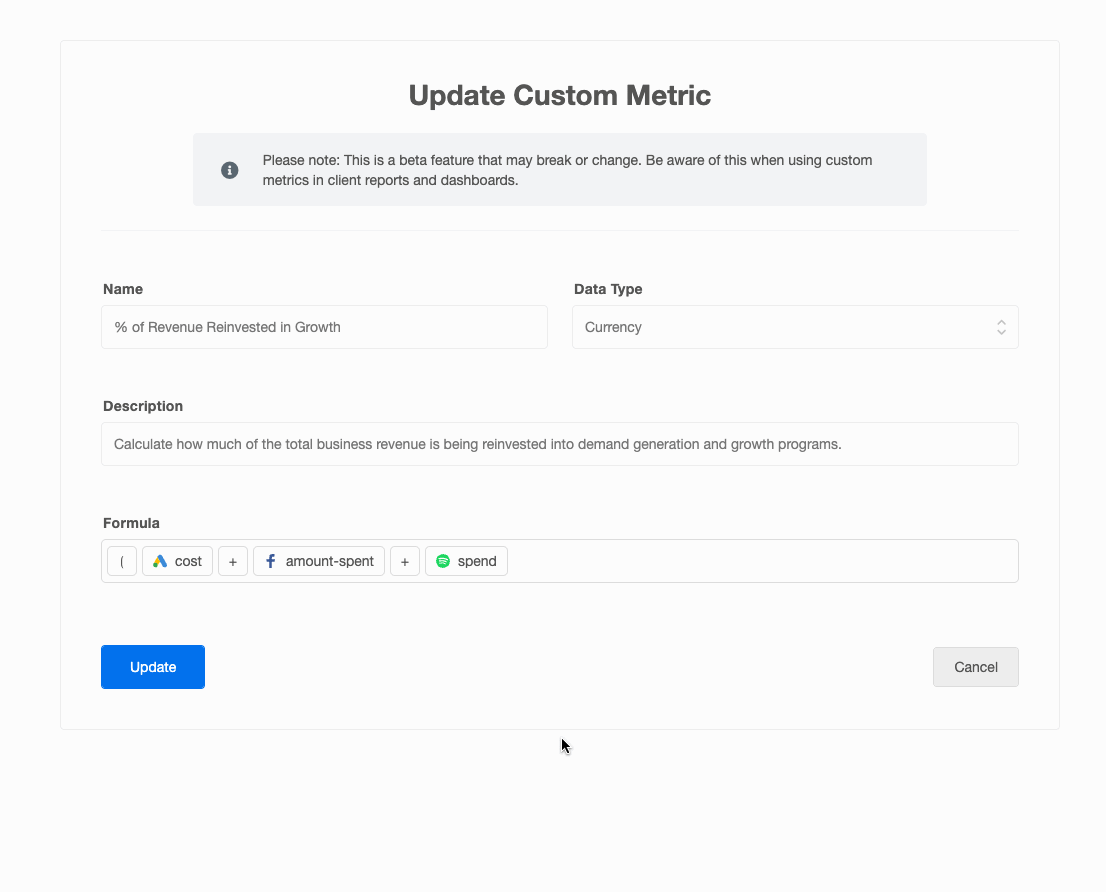Screen dimensions: 1106x892
Task: Select the open parenthesis formula token
Action: pyautogui.click(x=122, y=562)
